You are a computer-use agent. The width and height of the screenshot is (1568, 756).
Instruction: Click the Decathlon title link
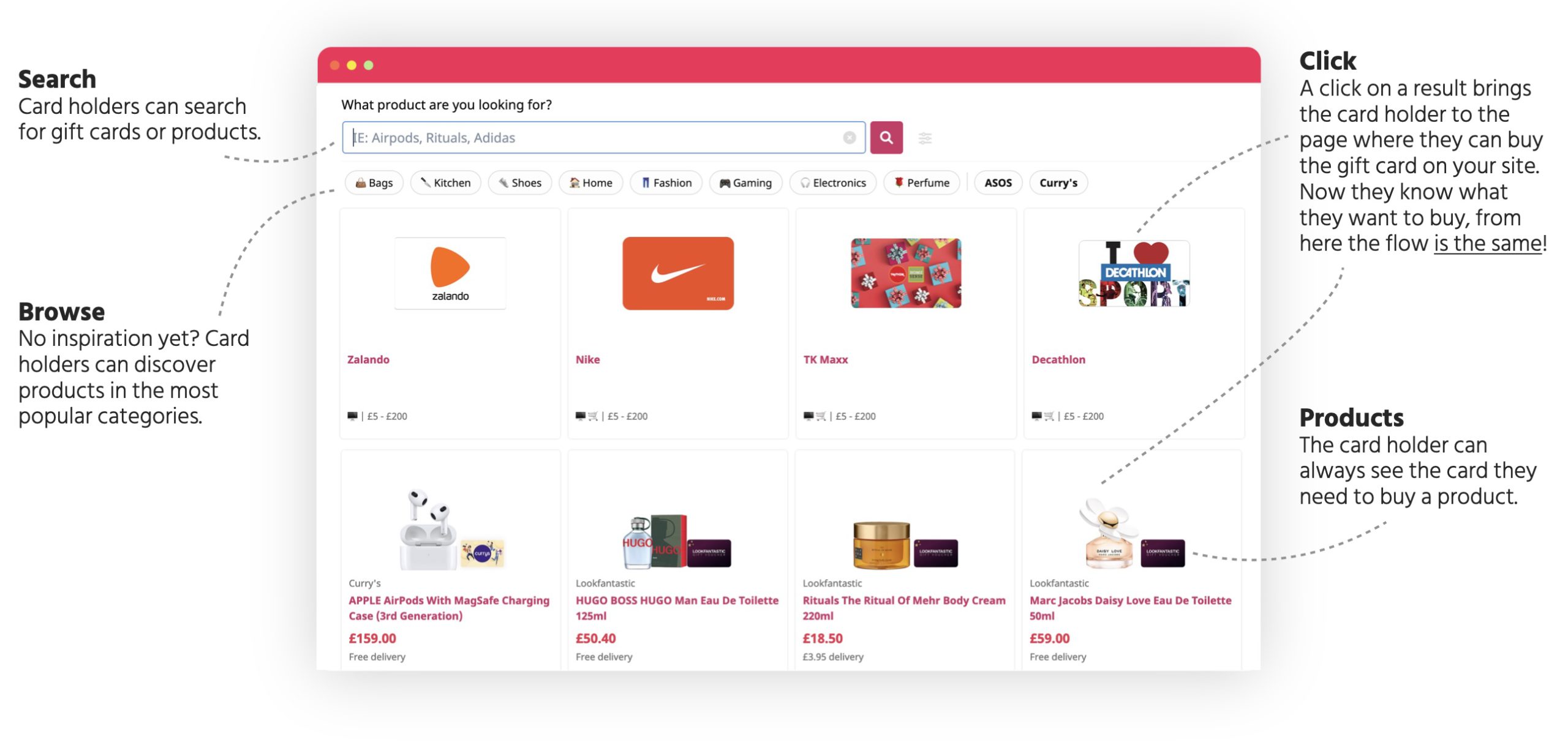click(1058, 359)
